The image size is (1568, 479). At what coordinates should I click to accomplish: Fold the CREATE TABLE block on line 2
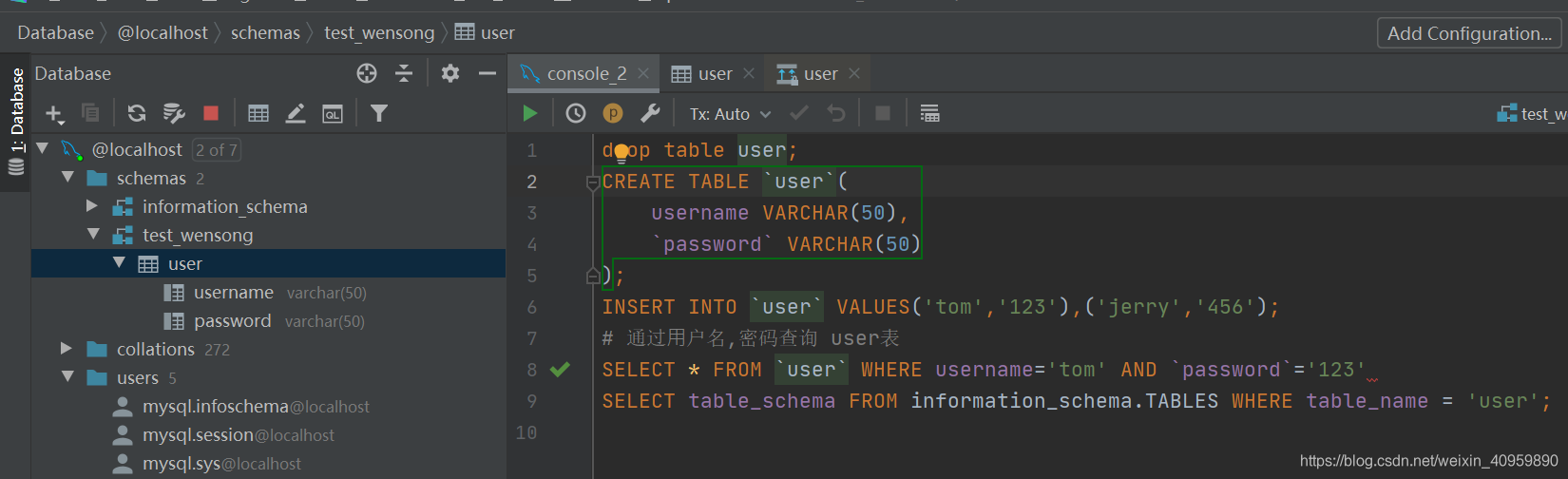pyautogui.click(x=593, y=182)
